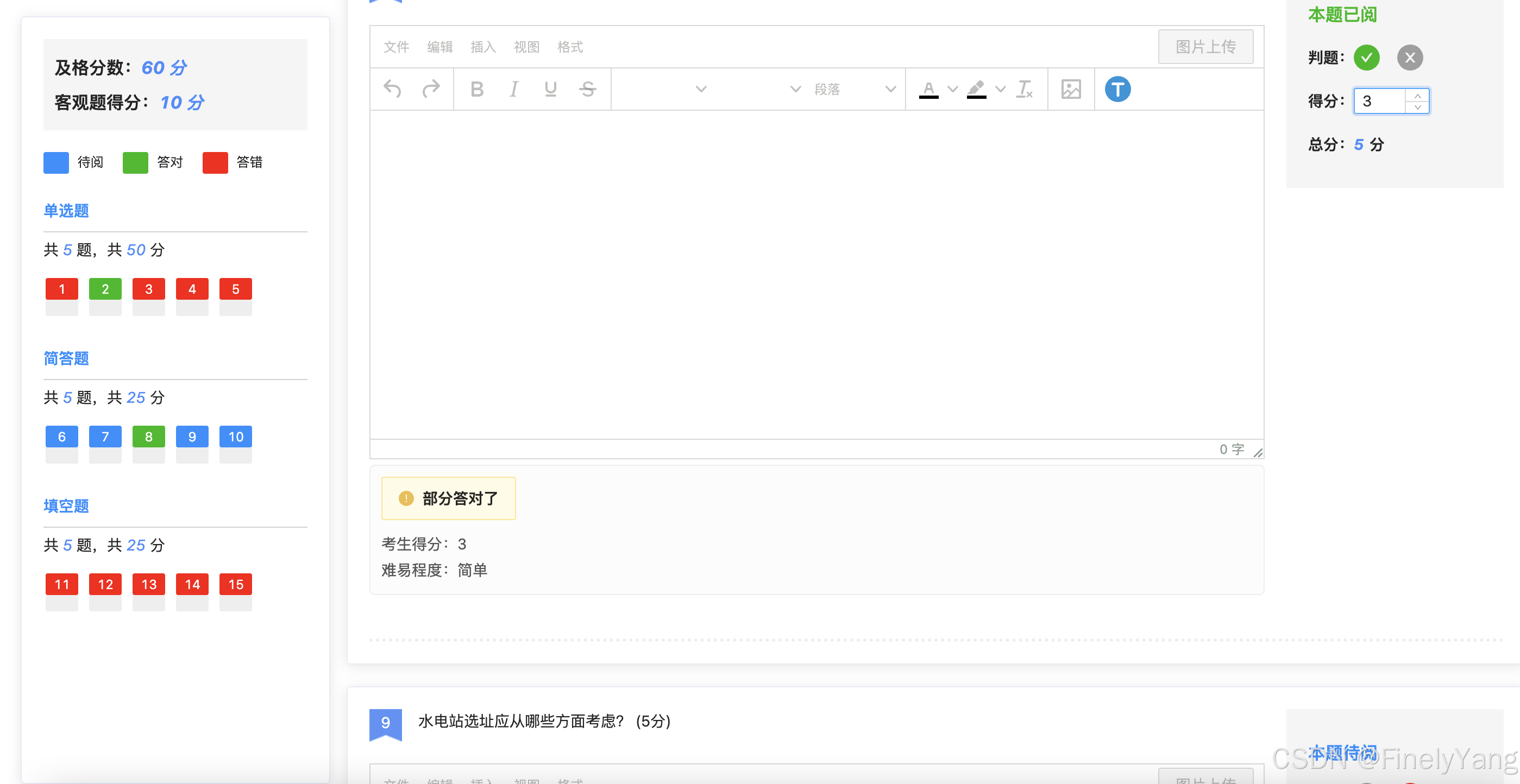
Task: Click the redo arrow icon
Action: tap(431, 89)
